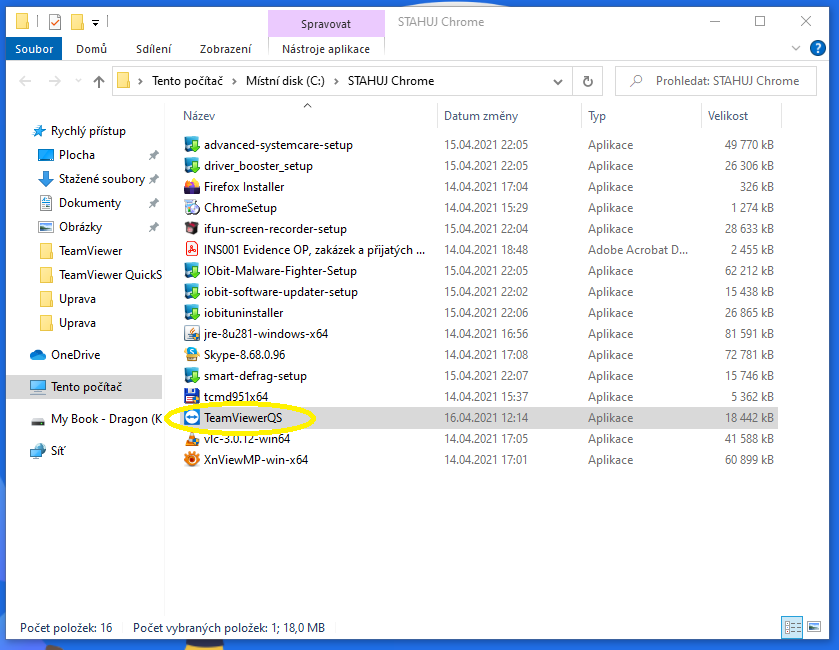Viewport: 839px width, 650px height.
Task: Navigate forward with the right arrow
Action: 55,81
